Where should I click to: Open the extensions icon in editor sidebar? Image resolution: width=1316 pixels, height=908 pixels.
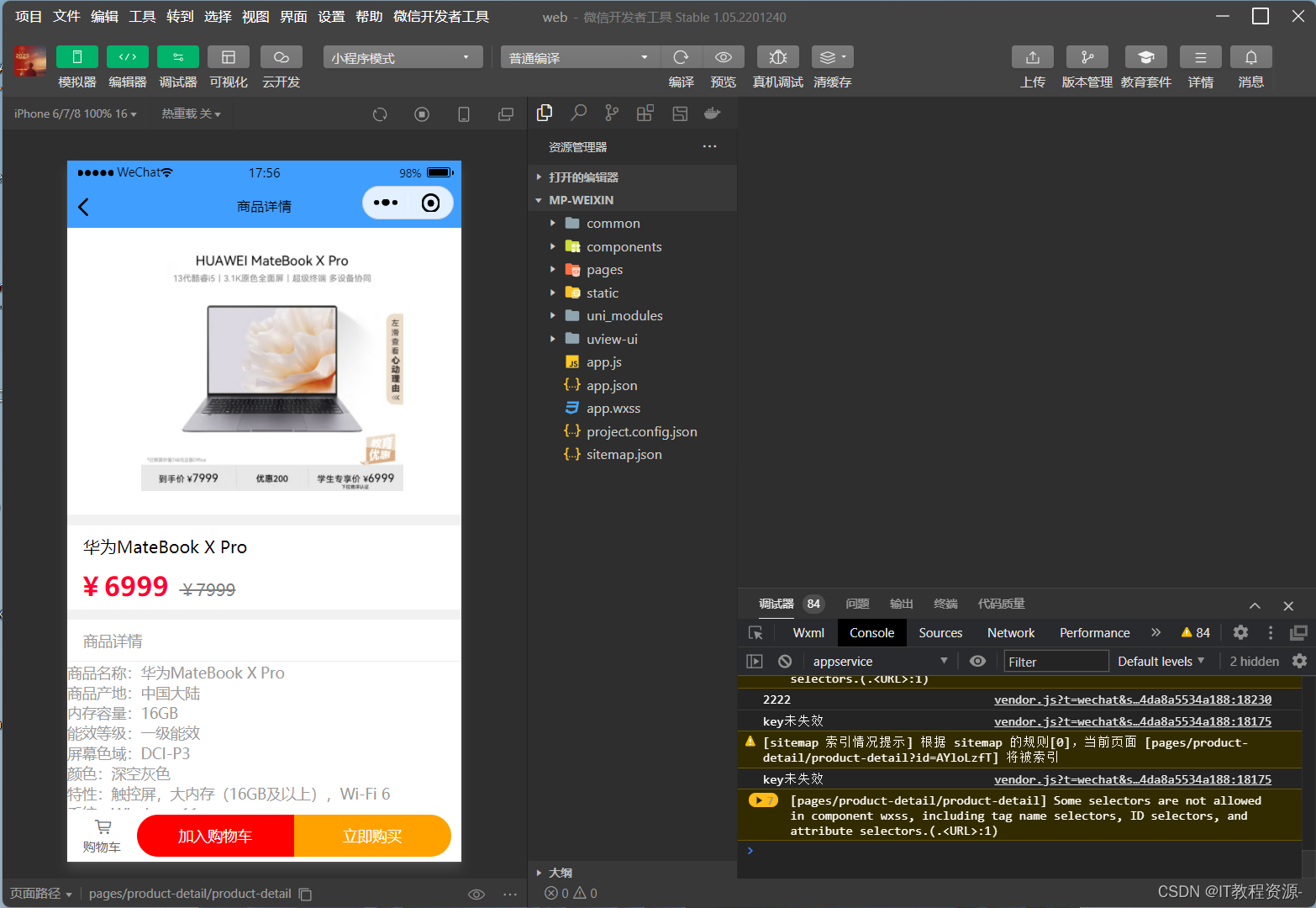point(645,113)
